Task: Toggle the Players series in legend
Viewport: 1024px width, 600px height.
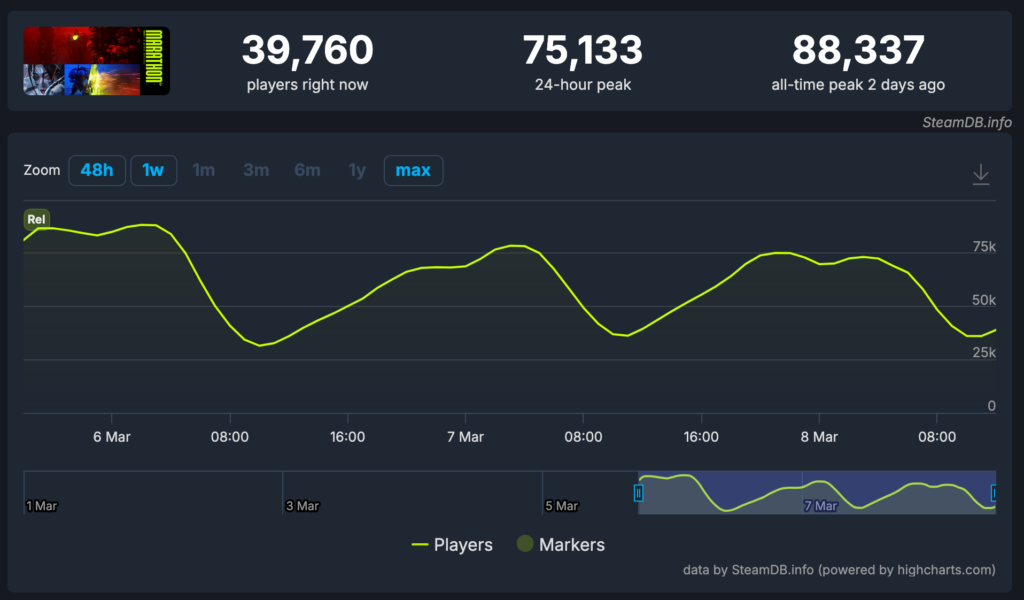Action: [x=452, y=545]
